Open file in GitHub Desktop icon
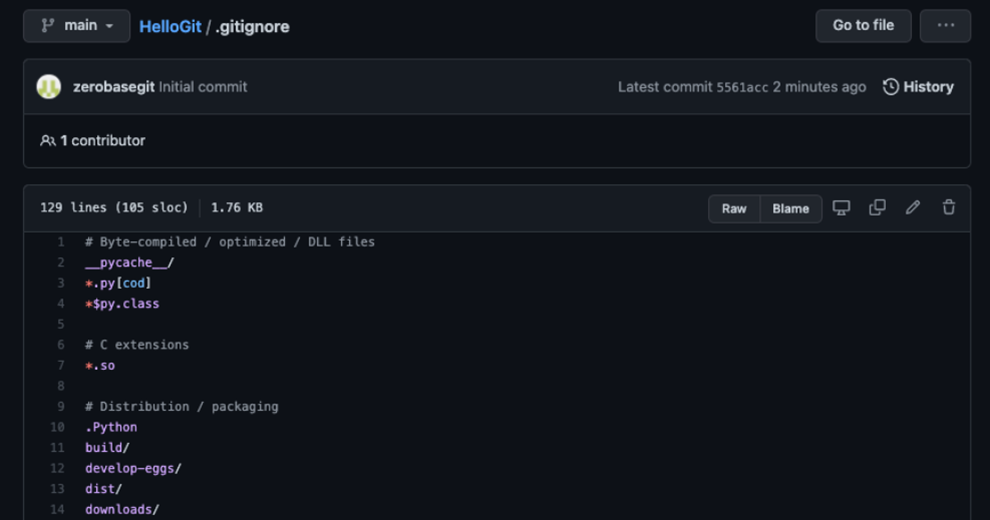Image resolution: width=990 pixels, height=520 pixels. [841, 208]
